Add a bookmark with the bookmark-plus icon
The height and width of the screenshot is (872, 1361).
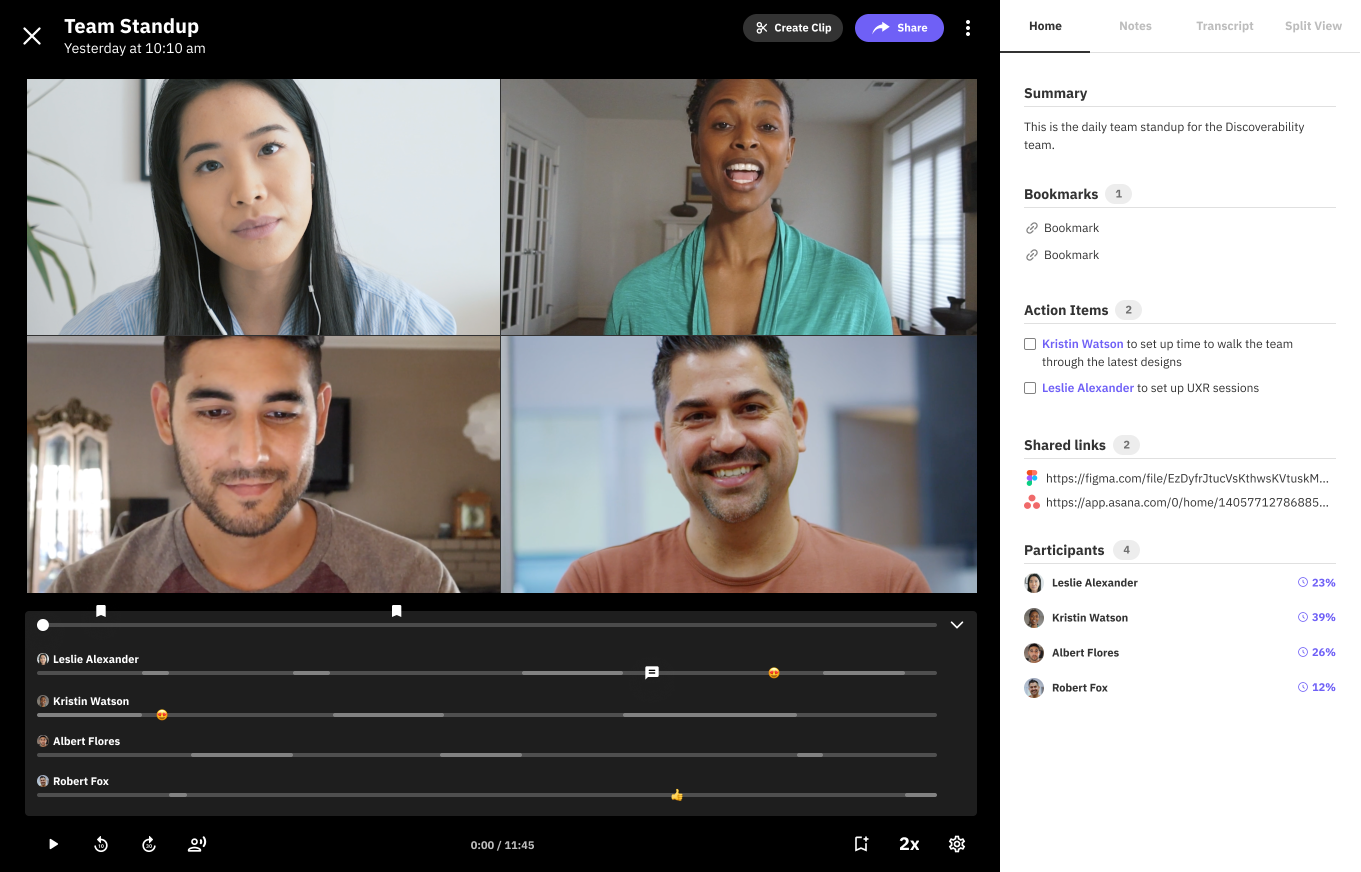861,845
